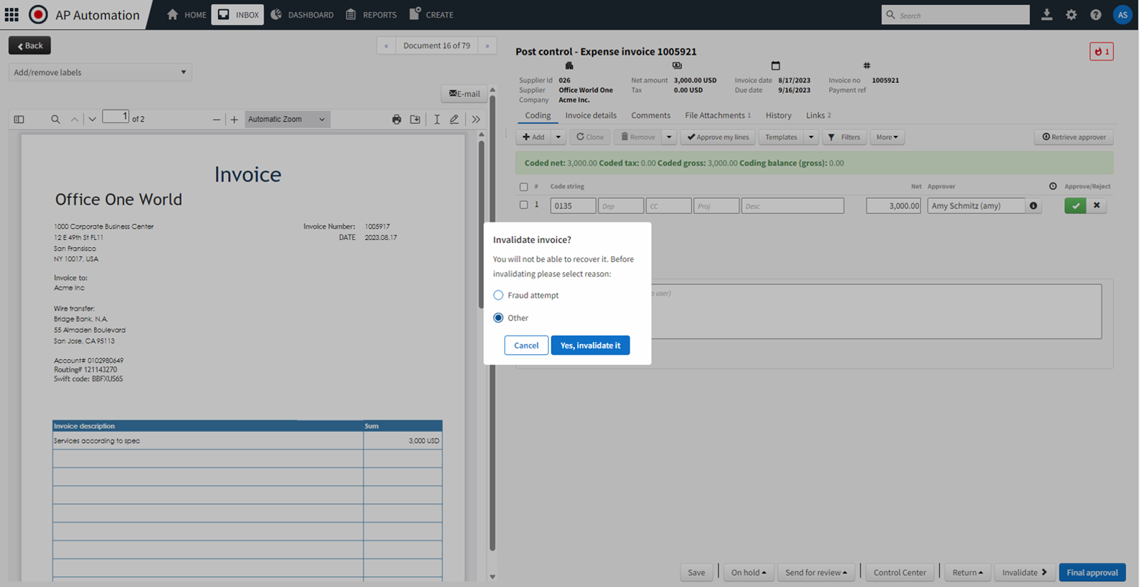Viewport: 1140px width, 587px height.
Task: Expand the Add/remove labels dropdown
Action: coord(99,72)
